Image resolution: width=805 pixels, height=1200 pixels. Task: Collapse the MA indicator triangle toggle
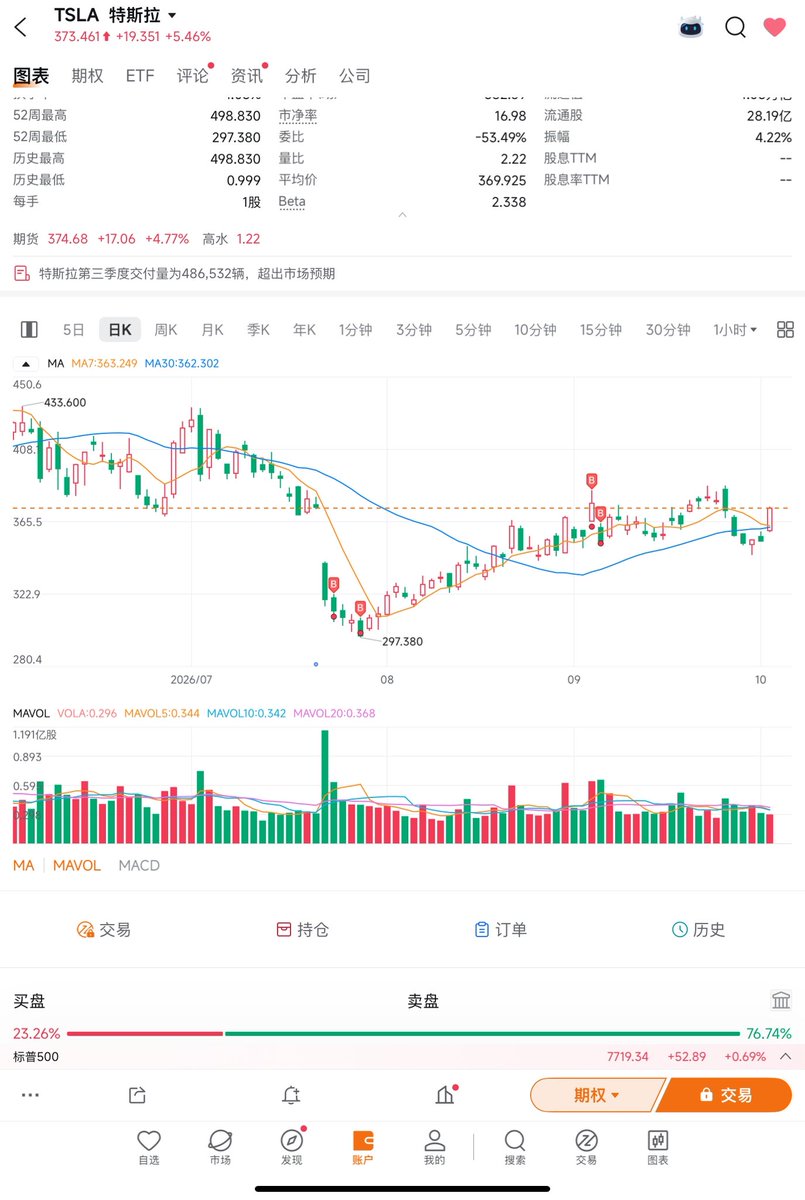26,364
